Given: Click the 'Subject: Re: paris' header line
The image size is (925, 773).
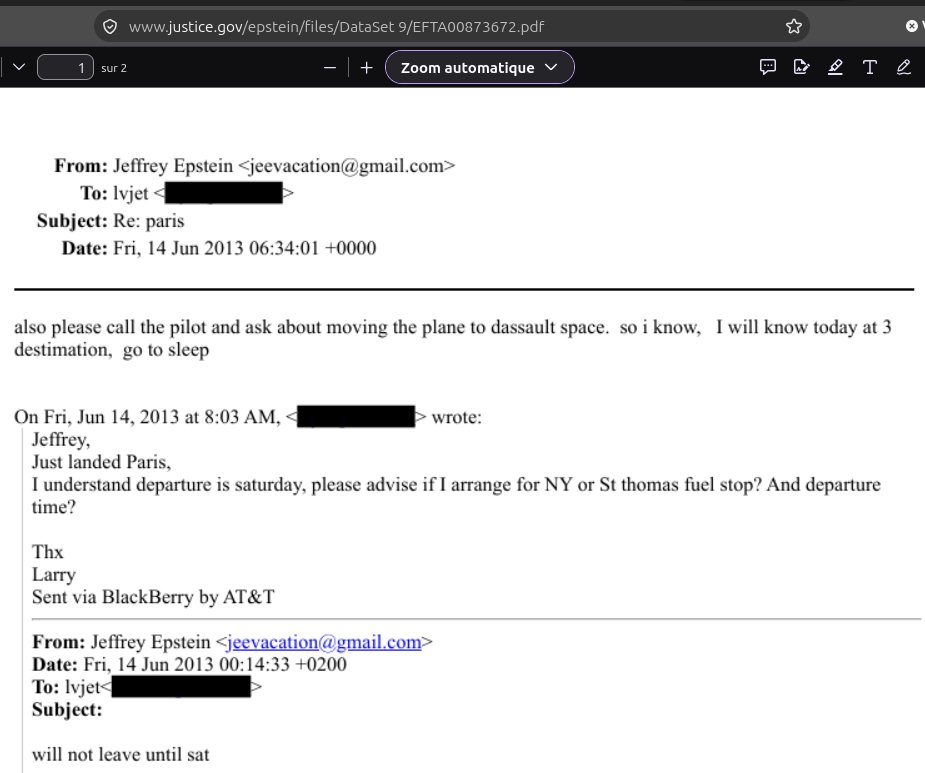Looking at the screenshot, I should pos(110,221).
